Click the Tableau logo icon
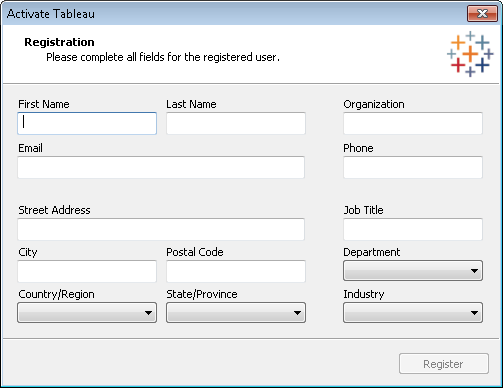 pyautogui.click(x=470, y=54)
